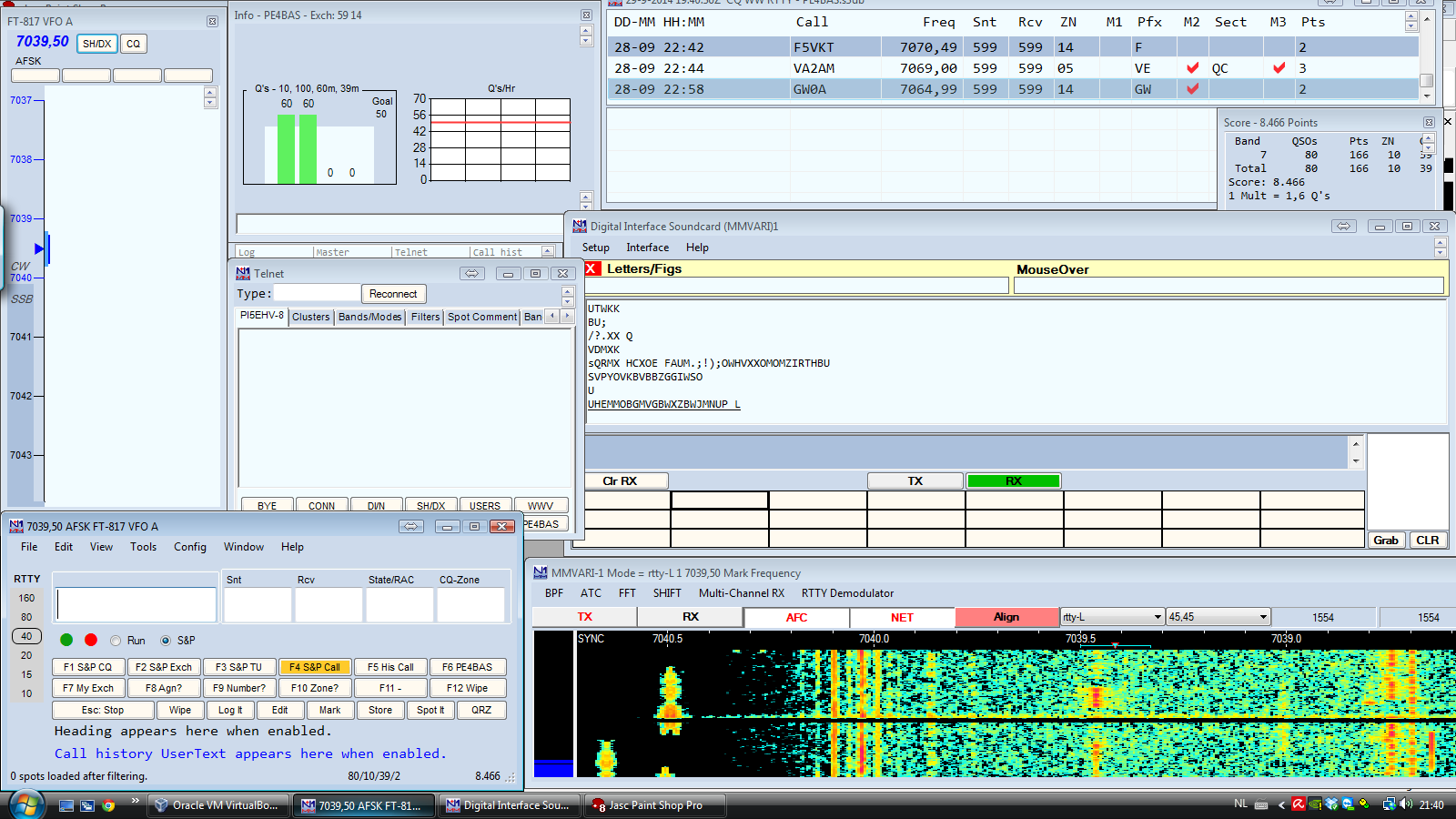The image size is (1456, 819).
Task: Select the S&P radio button
Action: click(165, 641)
